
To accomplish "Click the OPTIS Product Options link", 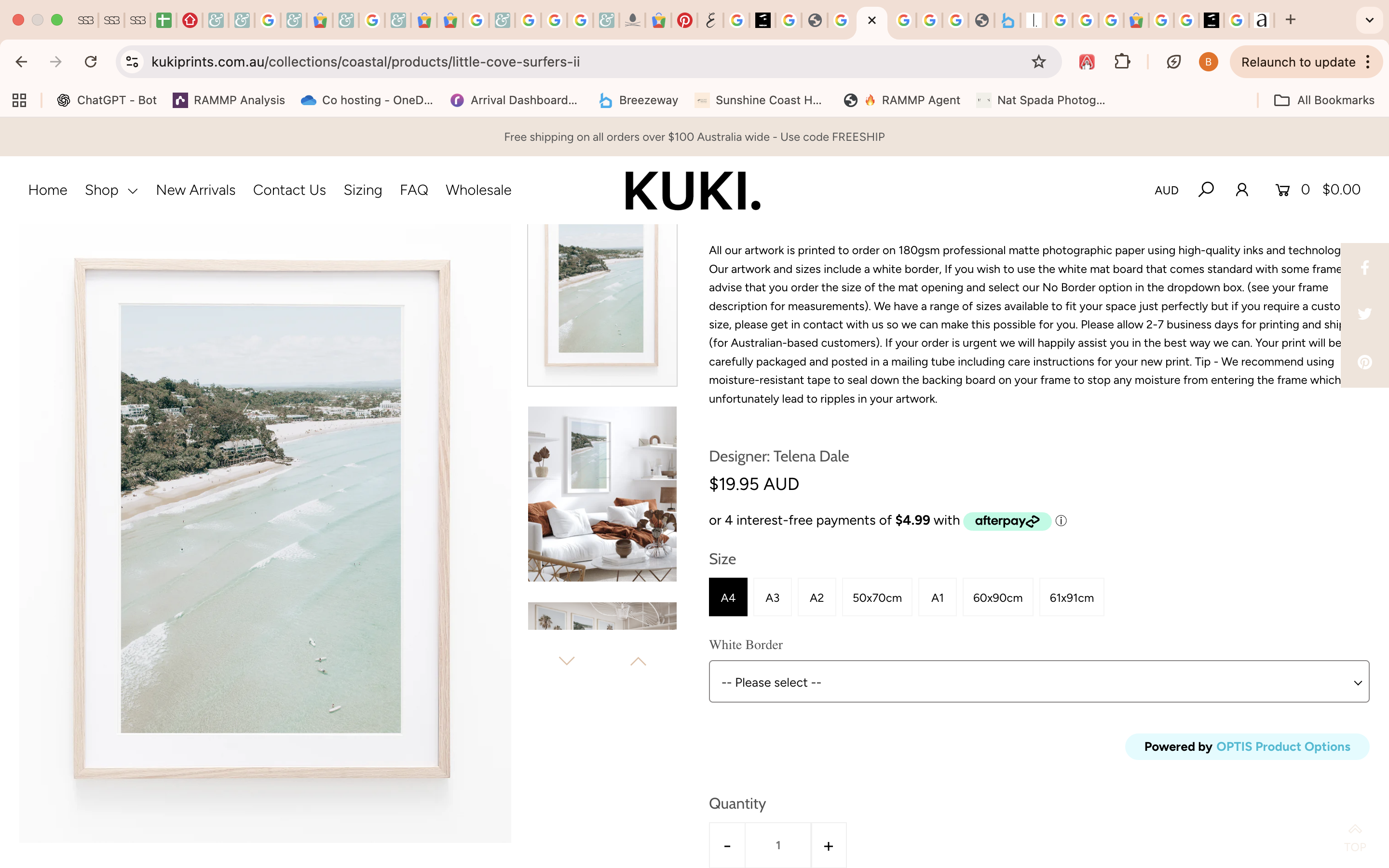I will pos(1283,746).
